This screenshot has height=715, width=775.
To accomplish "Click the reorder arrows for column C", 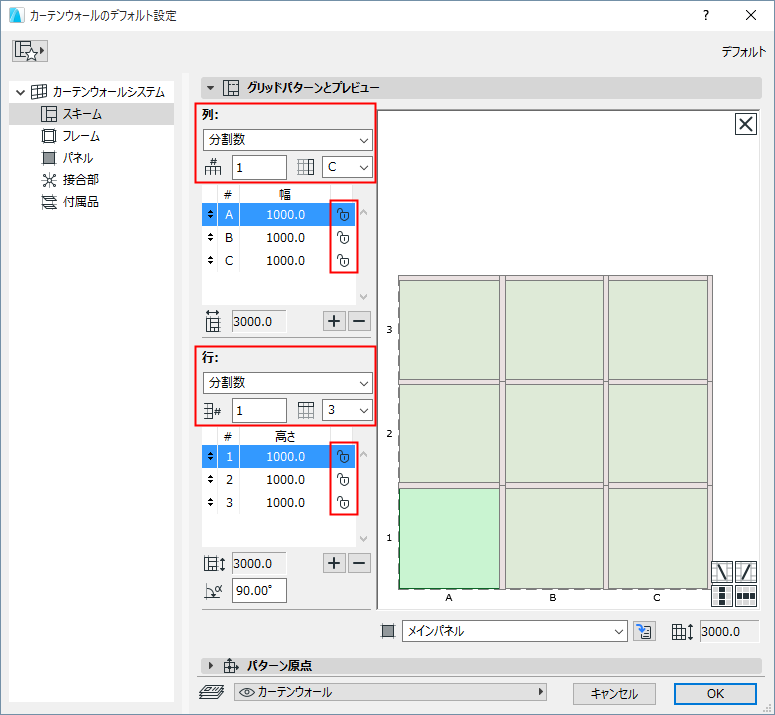I will 211,260.
